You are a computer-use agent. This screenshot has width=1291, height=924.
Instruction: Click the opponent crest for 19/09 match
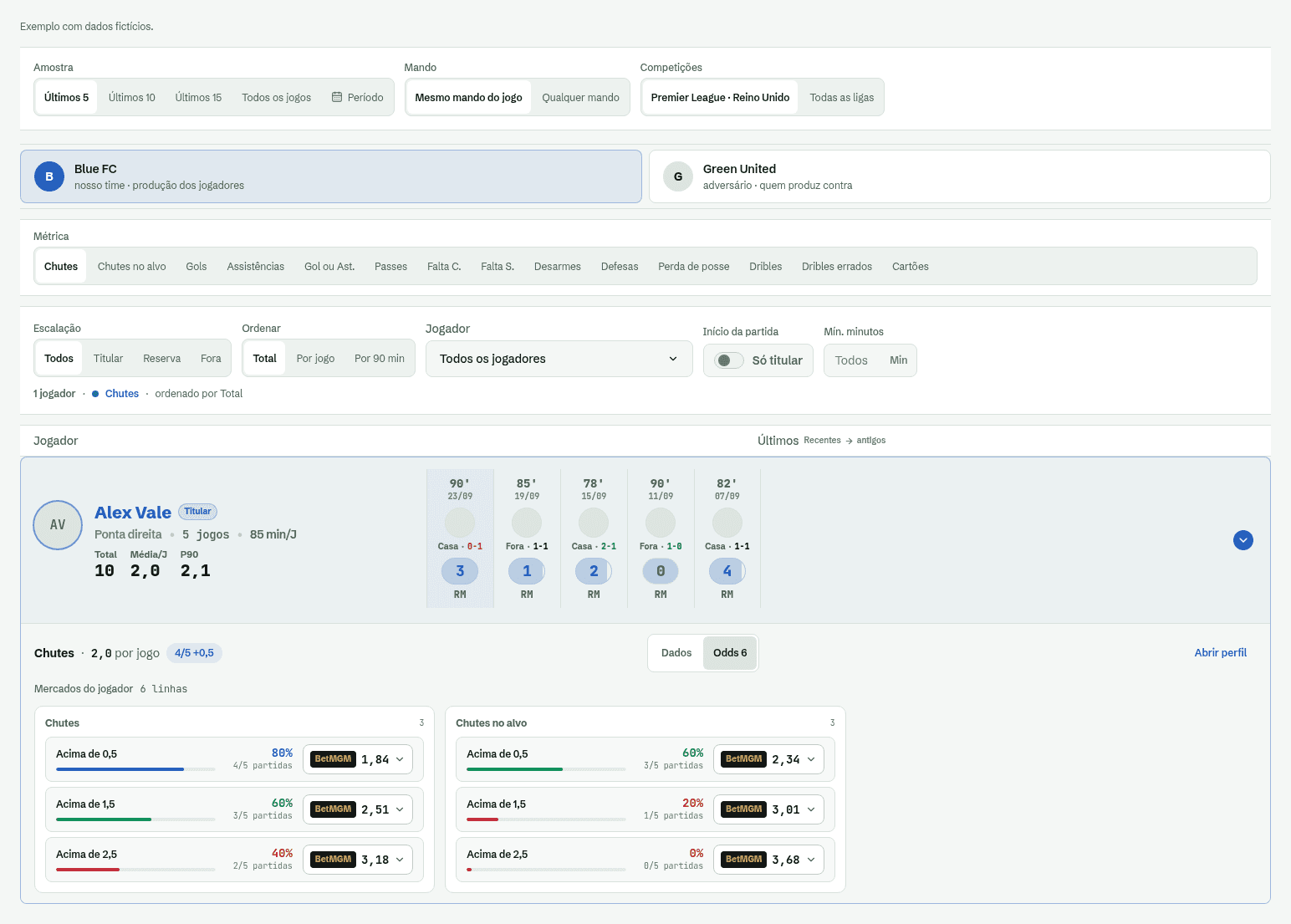pos(527,523)
